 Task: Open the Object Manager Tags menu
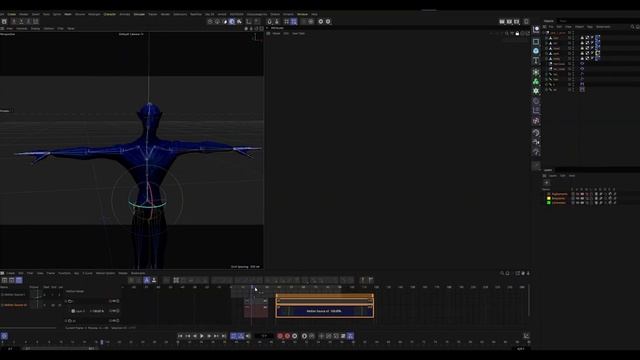589,27
